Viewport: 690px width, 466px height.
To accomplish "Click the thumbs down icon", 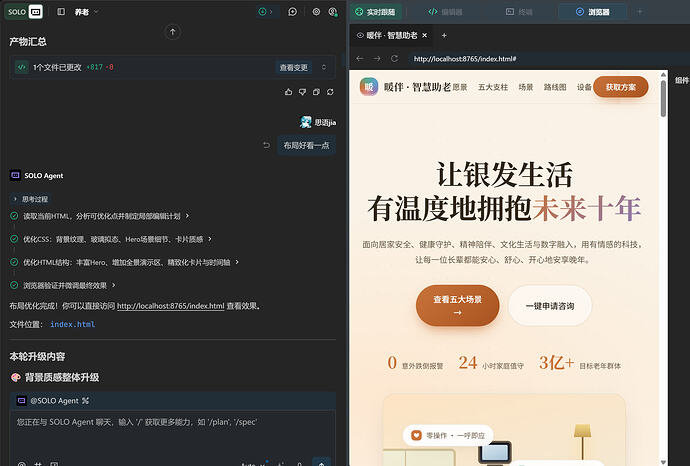I will coord(302,92).
